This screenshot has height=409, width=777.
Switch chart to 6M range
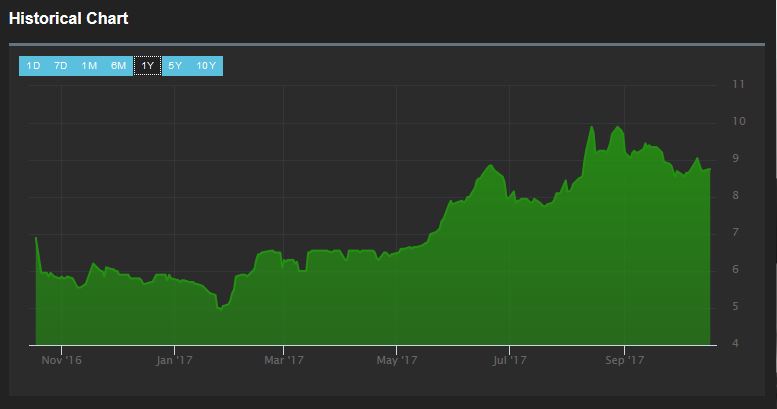point(118,66)
